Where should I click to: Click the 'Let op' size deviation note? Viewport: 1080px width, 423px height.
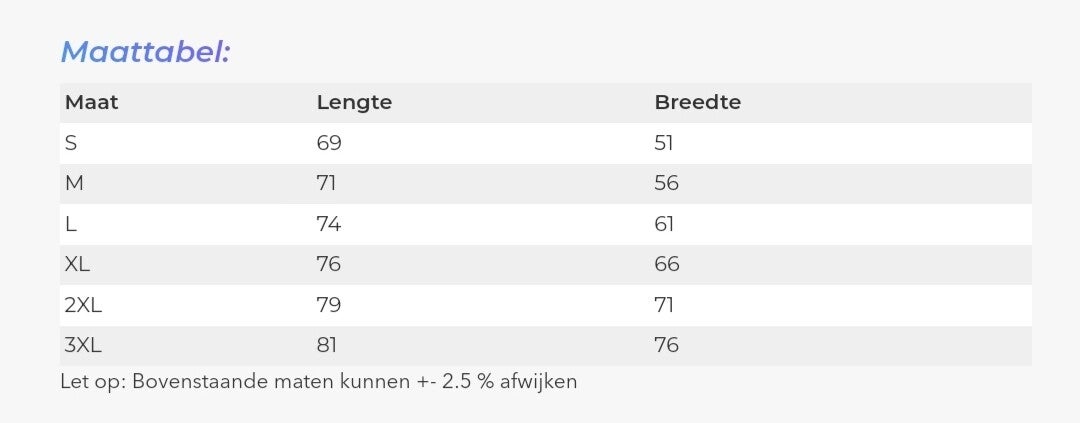[x=319, y=382]
